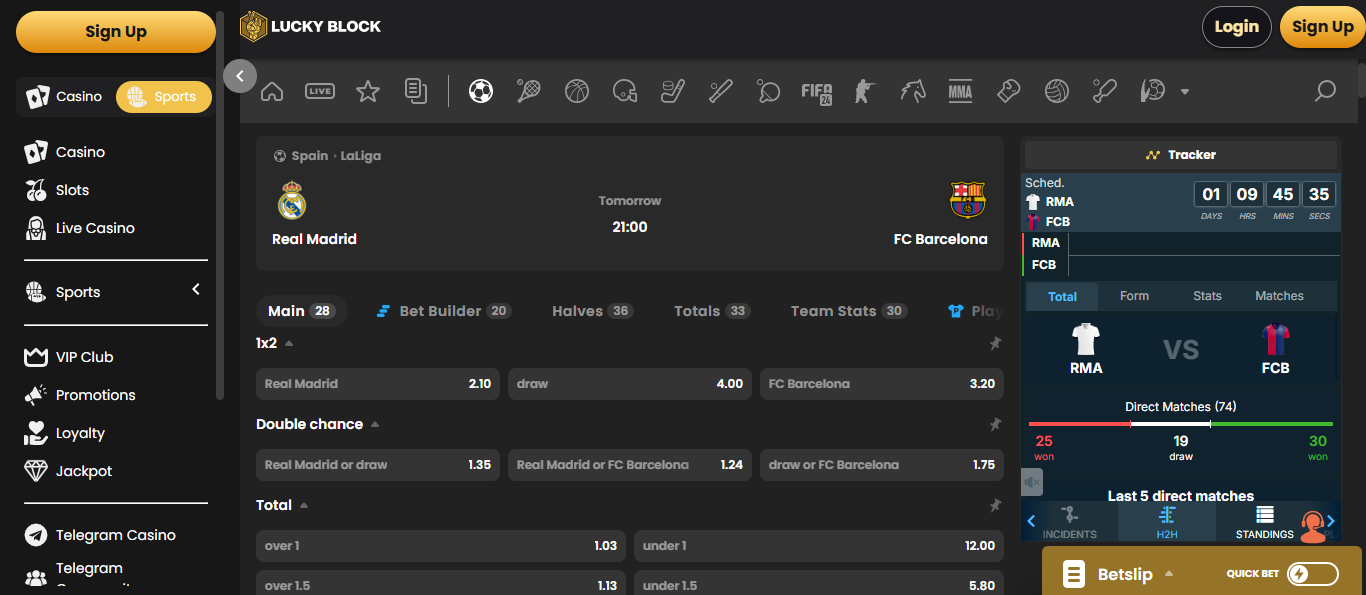Switch tracker to Matches tab

click(x=1279, y=296)
